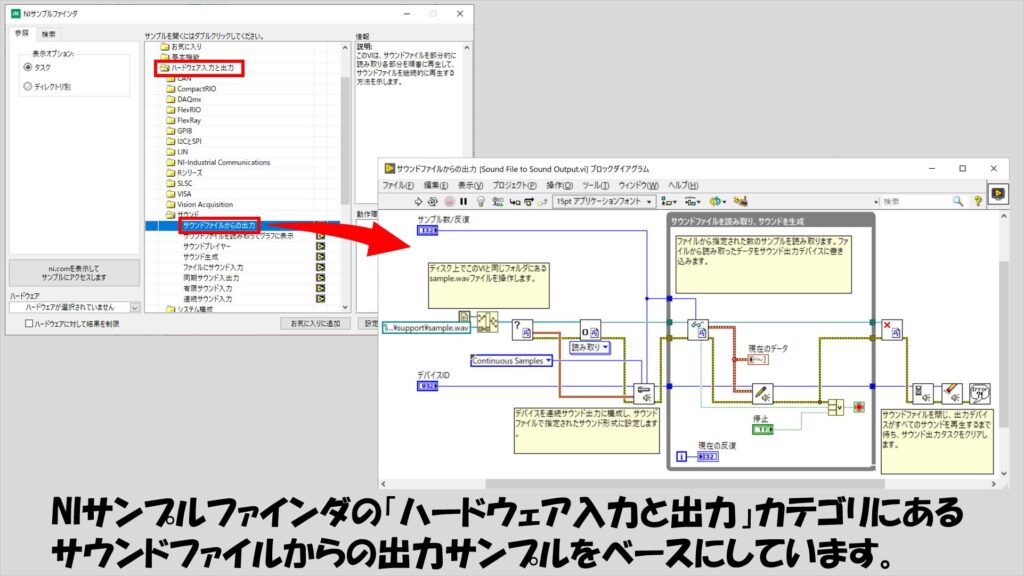
Task: Open the hardware selection dropdown
Action: [x=74, y=308]
